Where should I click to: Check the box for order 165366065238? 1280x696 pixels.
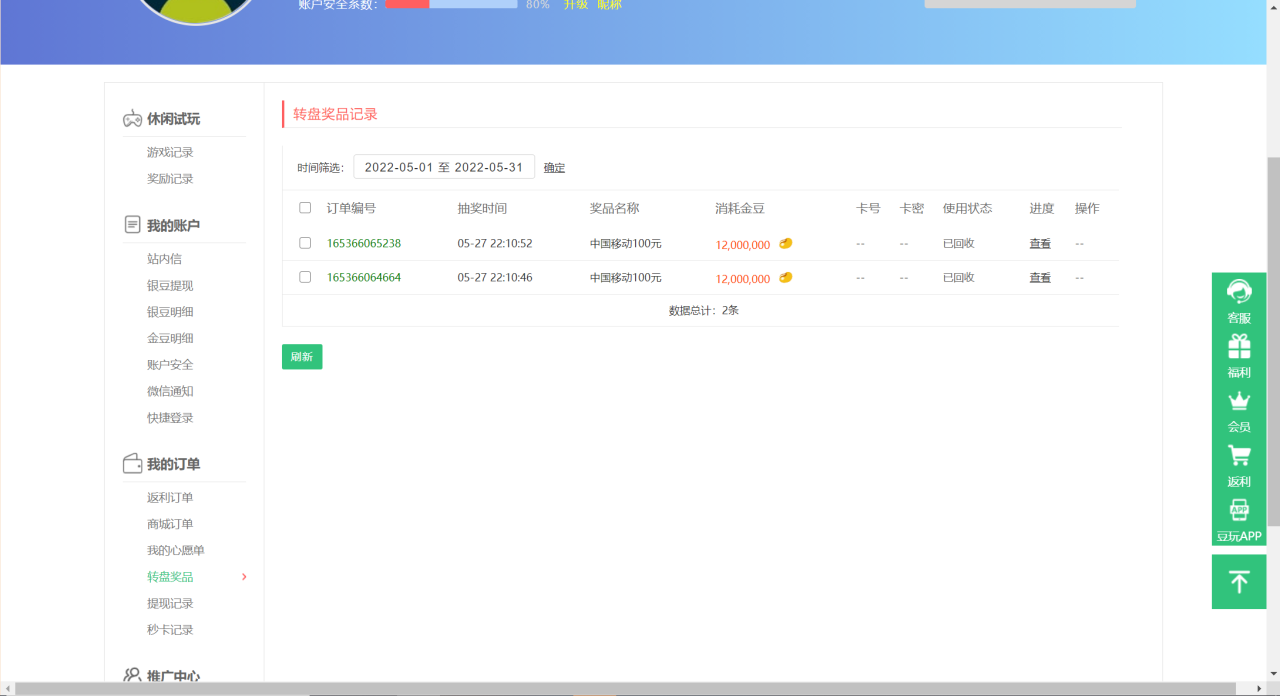click(x=305, y=243)
